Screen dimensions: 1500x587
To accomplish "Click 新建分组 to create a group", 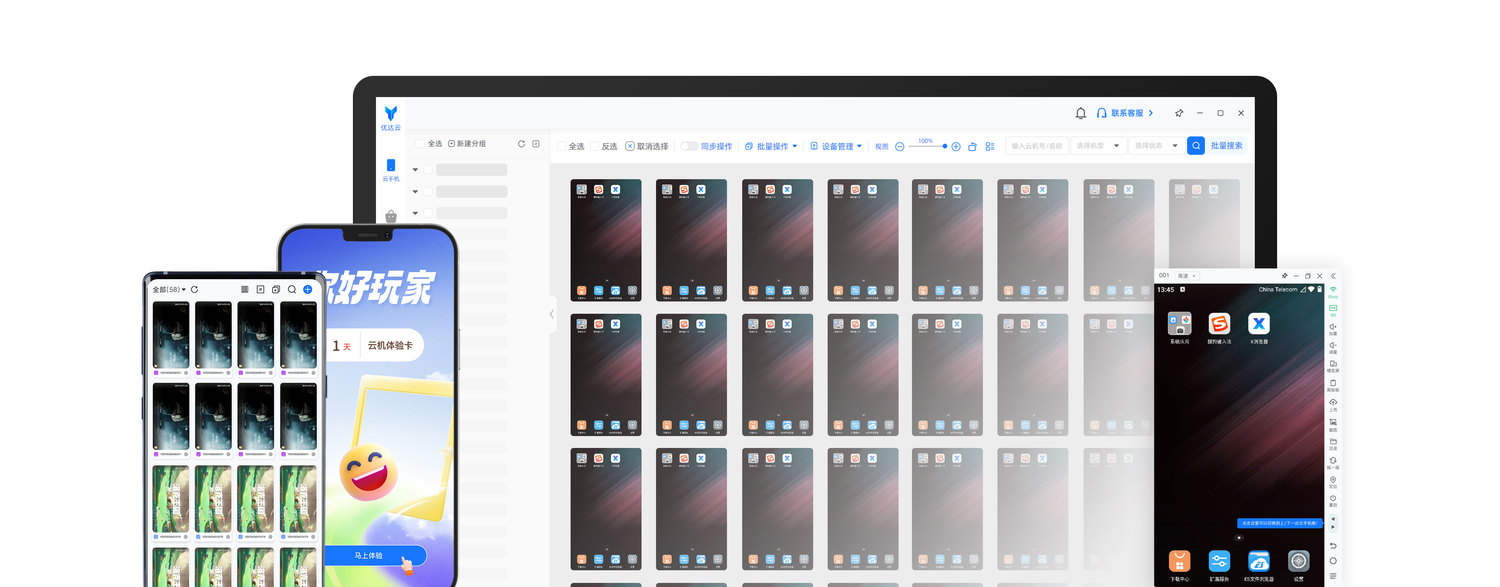I will point(467,144).
